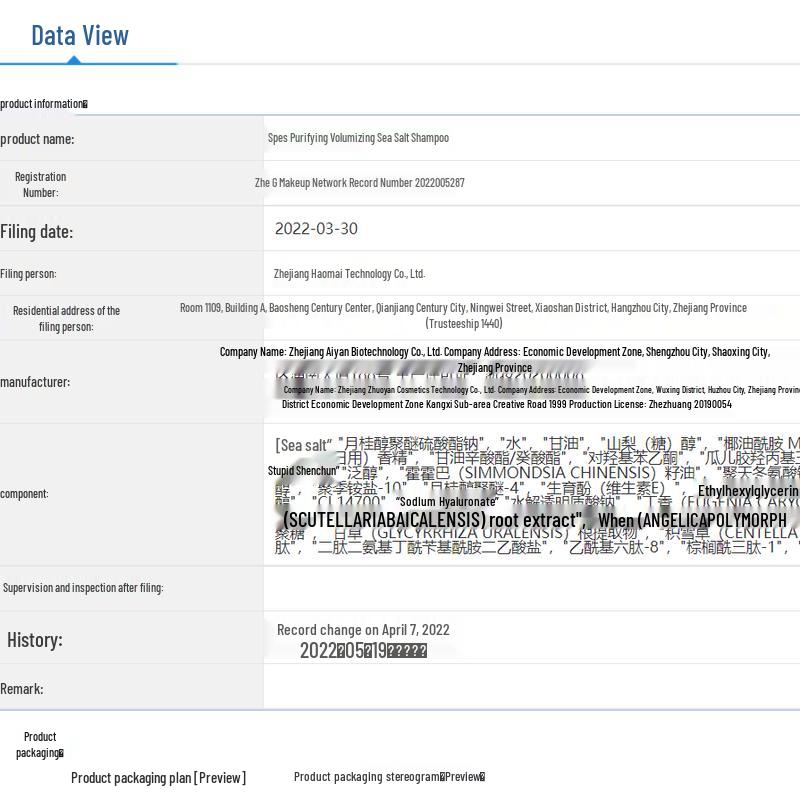Viewport: 800px width, 800px height.
Task: Click the manufacturer row label
Action: click(x=35, y=382)
